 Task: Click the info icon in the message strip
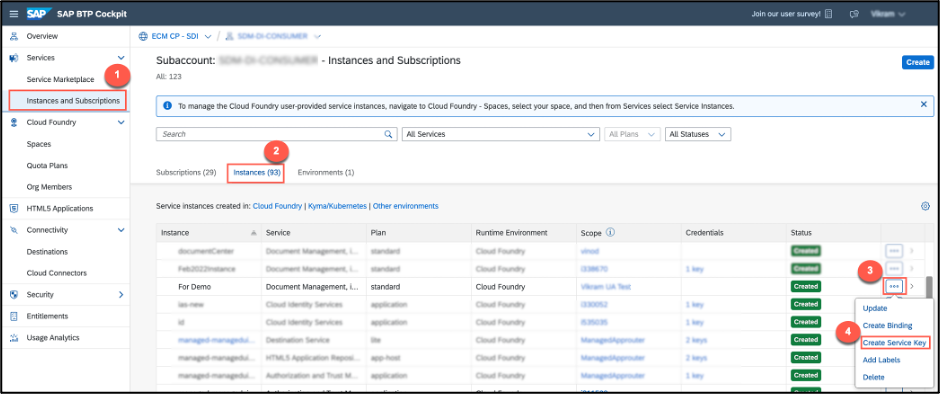tap(167, 106)
